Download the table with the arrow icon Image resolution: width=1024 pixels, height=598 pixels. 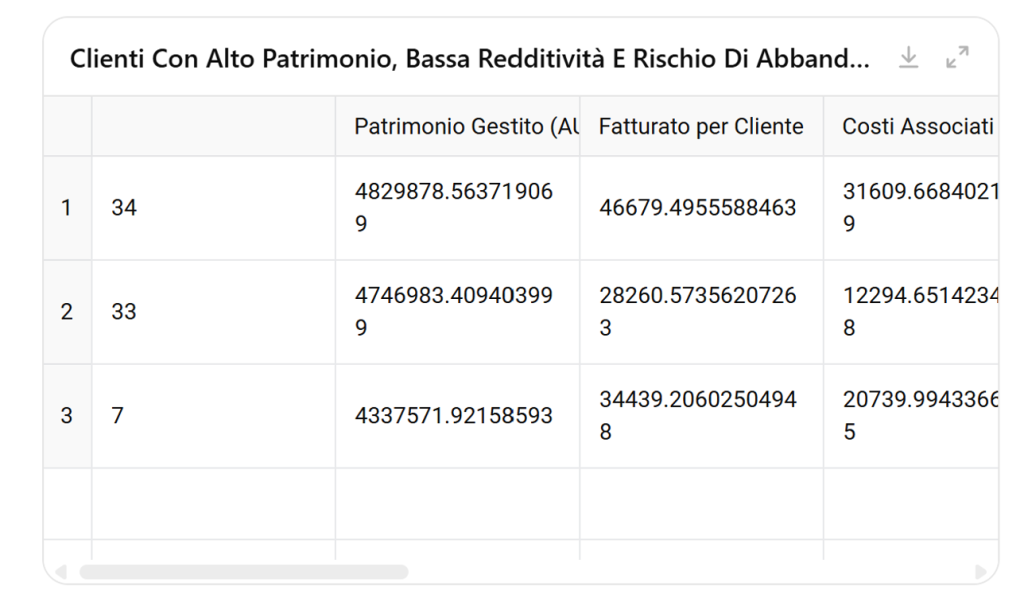pyautogui.click(x=908, y=57)
